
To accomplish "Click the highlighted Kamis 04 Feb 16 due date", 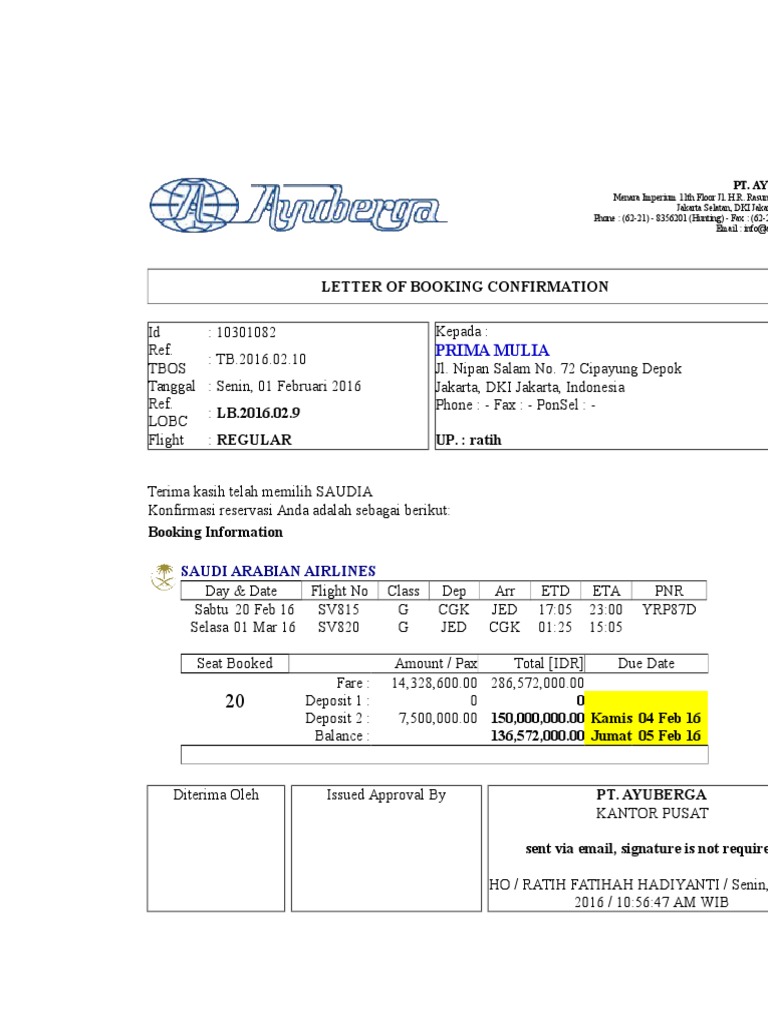I will 645,718.
